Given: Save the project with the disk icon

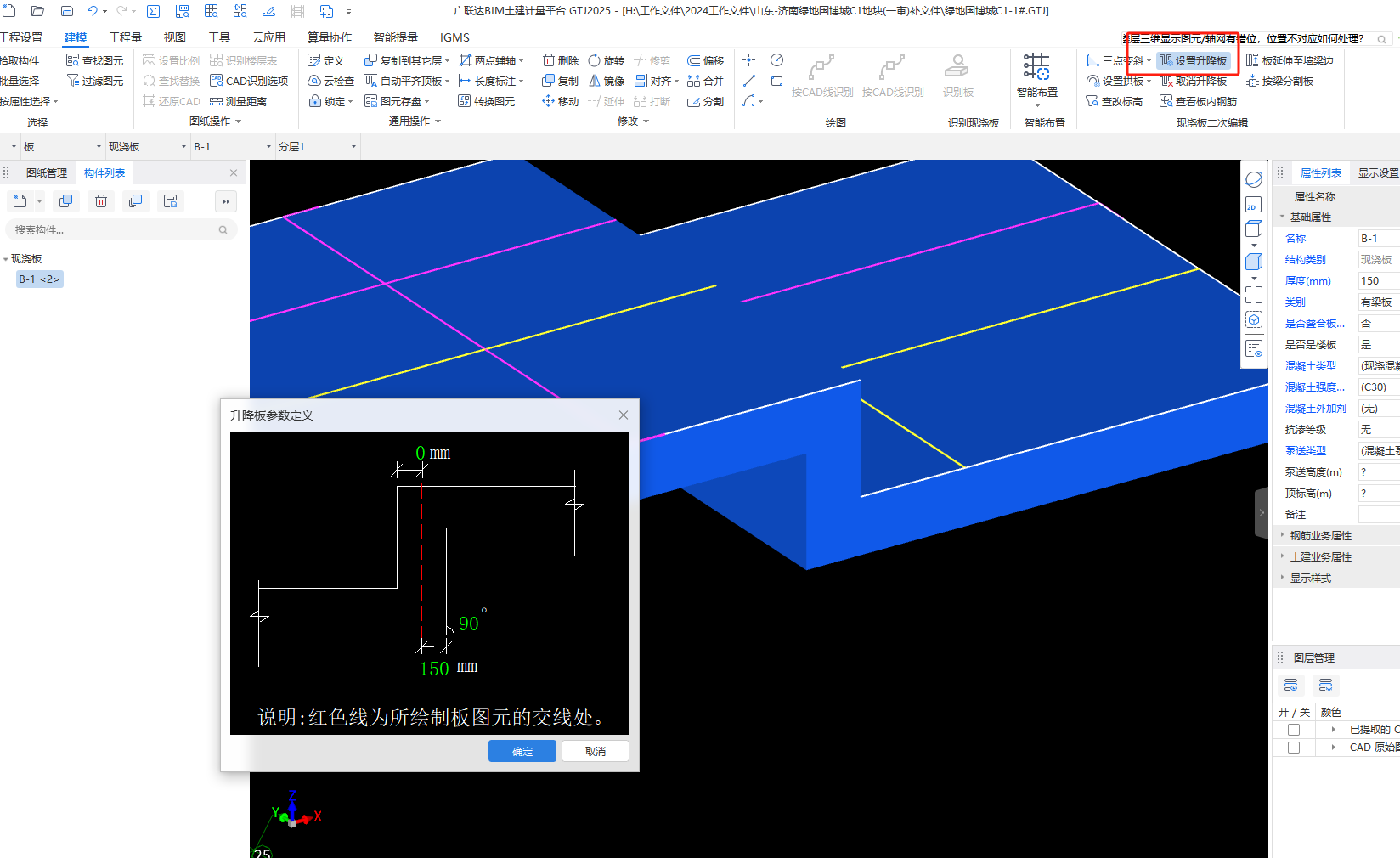Looking at the screenshot, I should pos(67,11).
